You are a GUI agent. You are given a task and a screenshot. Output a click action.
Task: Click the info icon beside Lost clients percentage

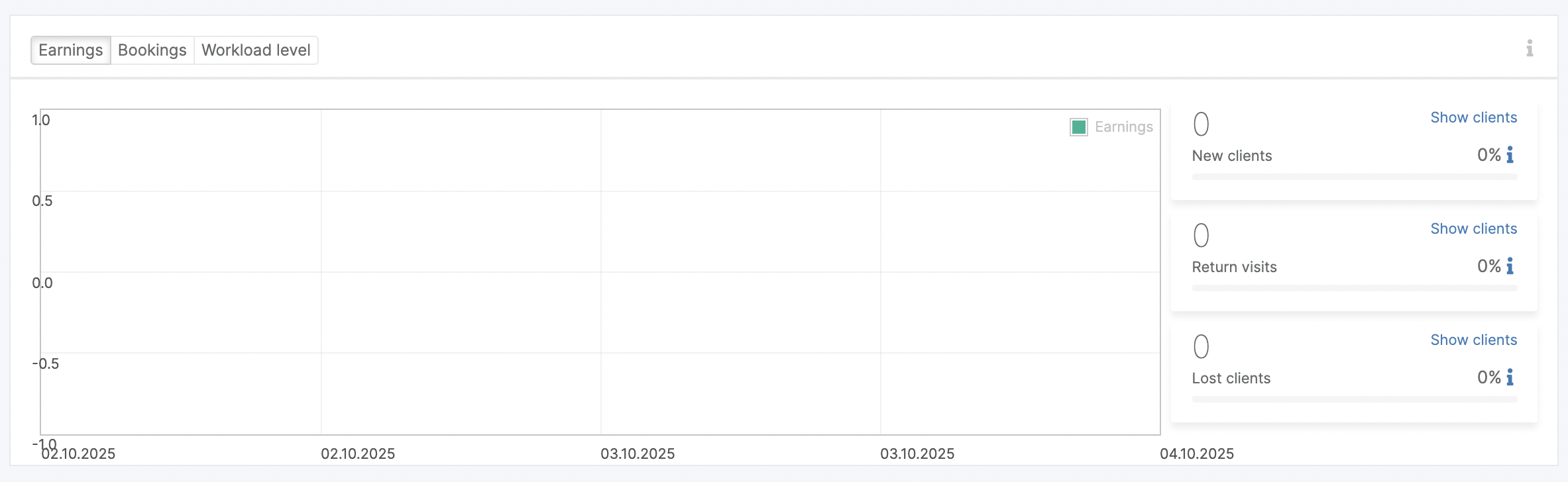[x=1510, y=377]
